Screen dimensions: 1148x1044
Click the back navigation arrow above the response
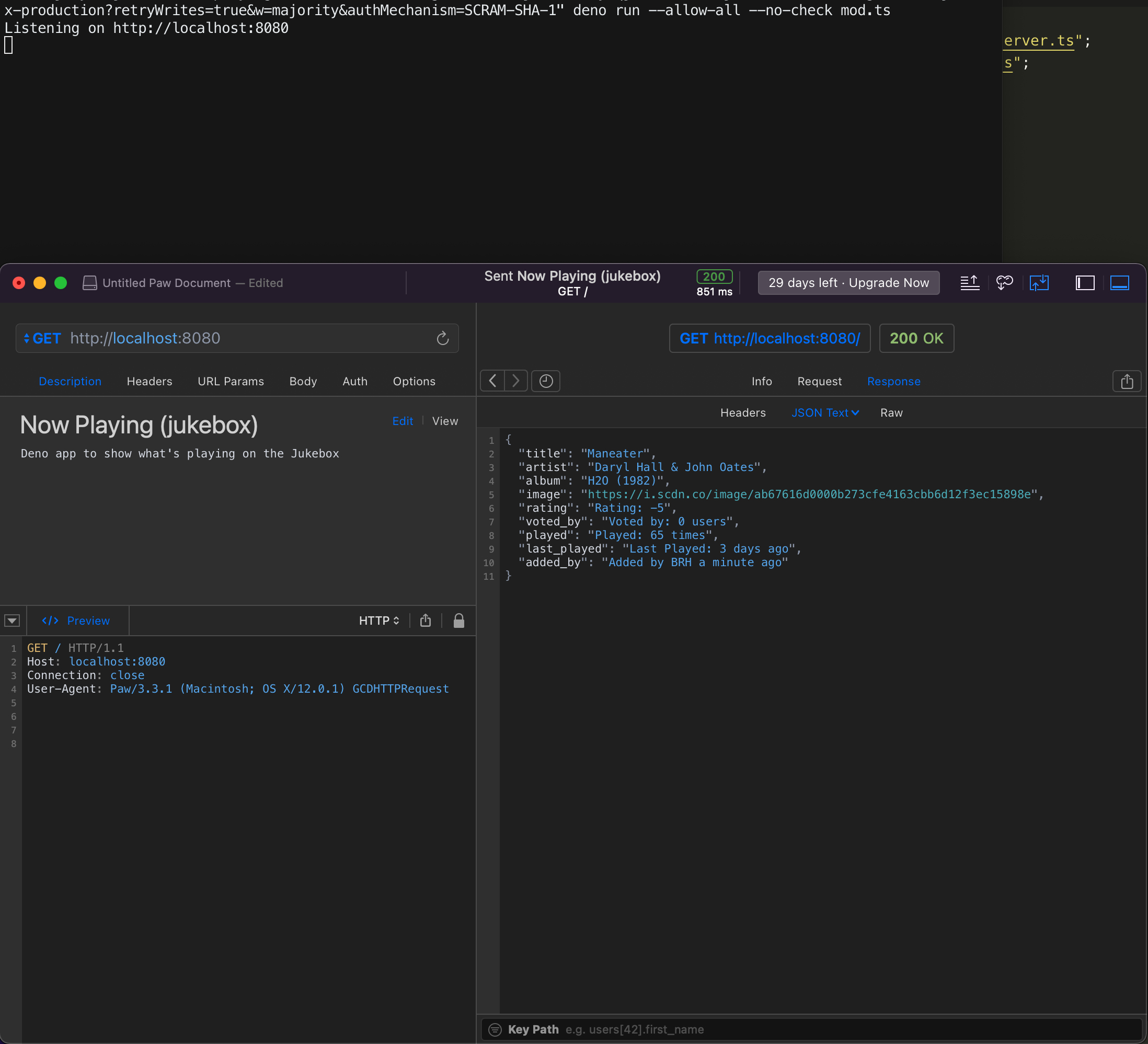pyautogui.click(x=492, y=381)
